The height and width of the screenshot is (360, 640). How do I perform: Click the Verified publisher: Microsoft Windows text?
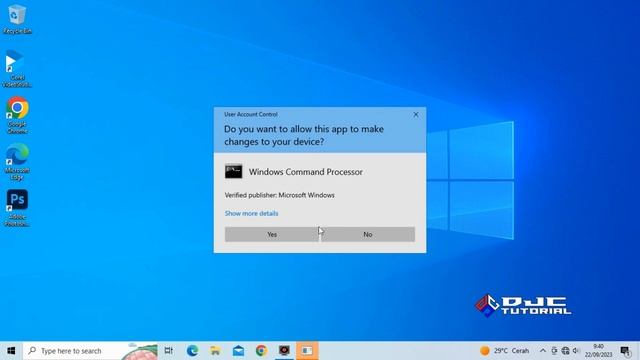(280, 195)
